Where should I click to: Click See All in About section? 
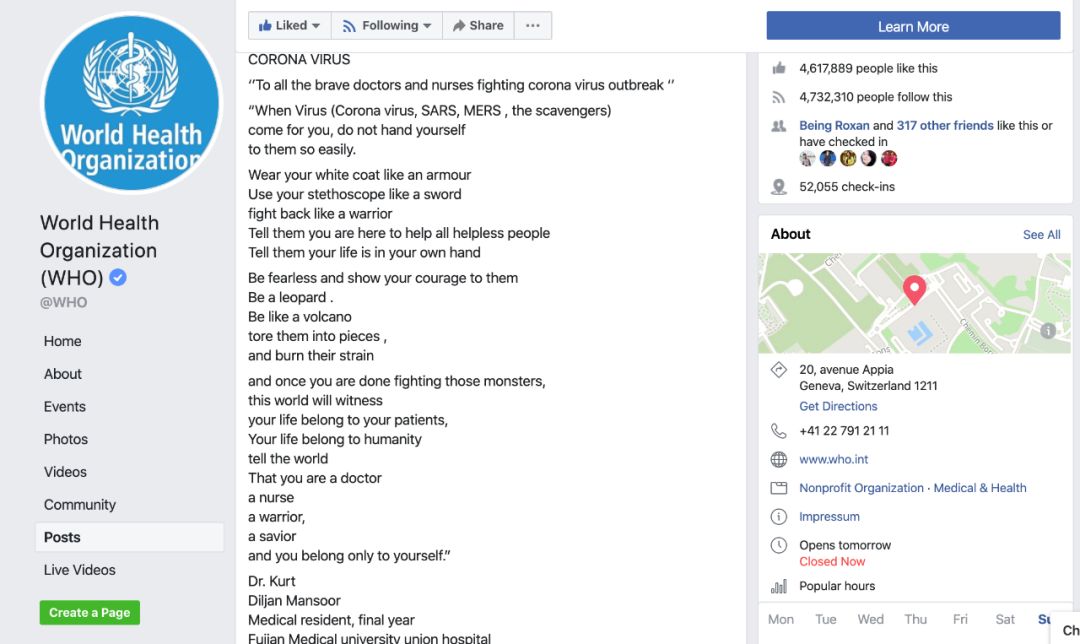[x=1041, y=235]
